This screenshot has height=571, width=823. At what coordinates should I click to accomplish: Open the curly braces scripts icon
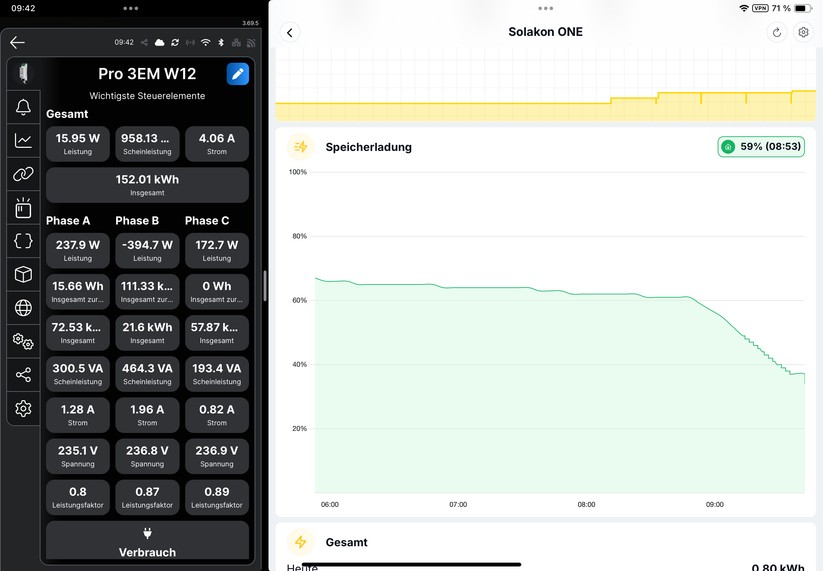pos(23,241)
